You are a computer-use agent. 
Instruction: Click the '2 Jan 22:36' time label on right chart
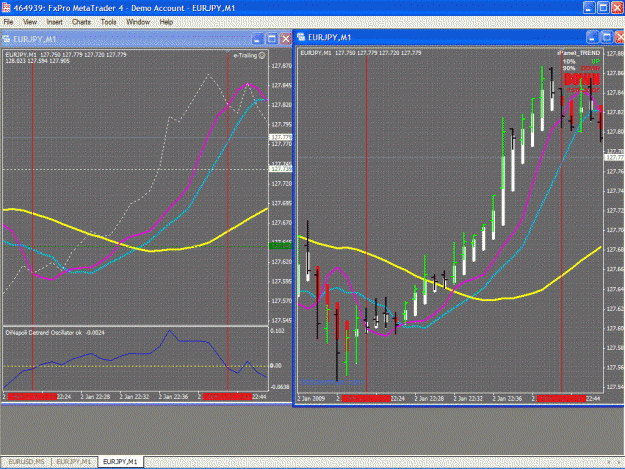[x=507, y=398]
